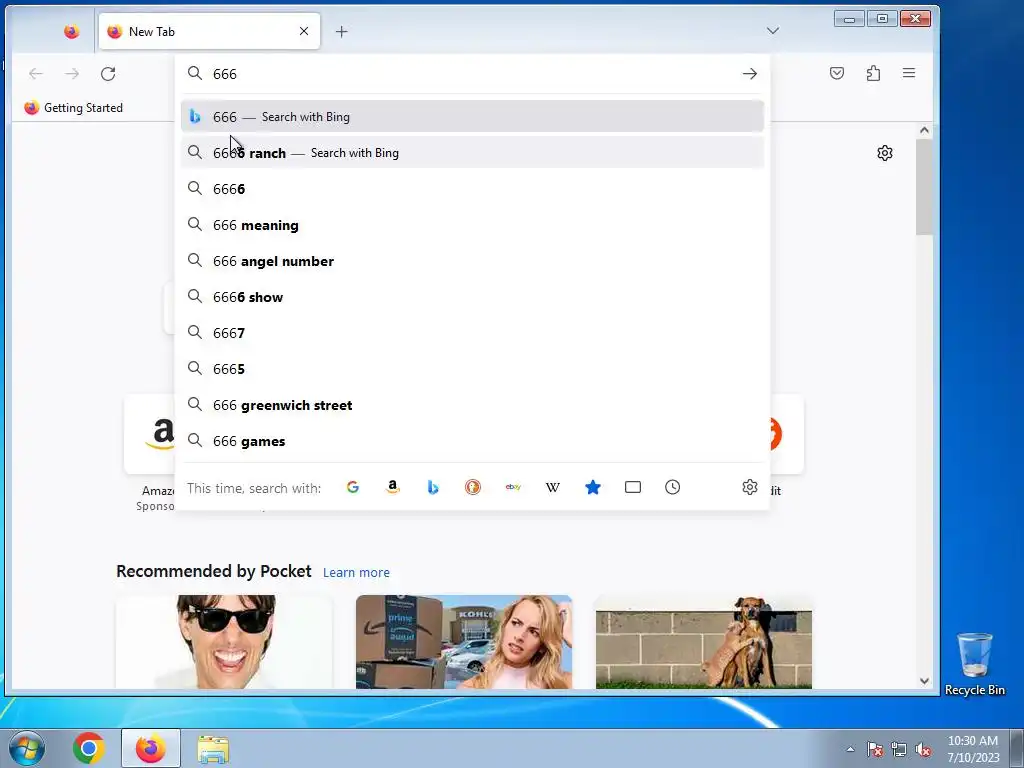Click the Go arrow in the address bar

click(750, 74)
